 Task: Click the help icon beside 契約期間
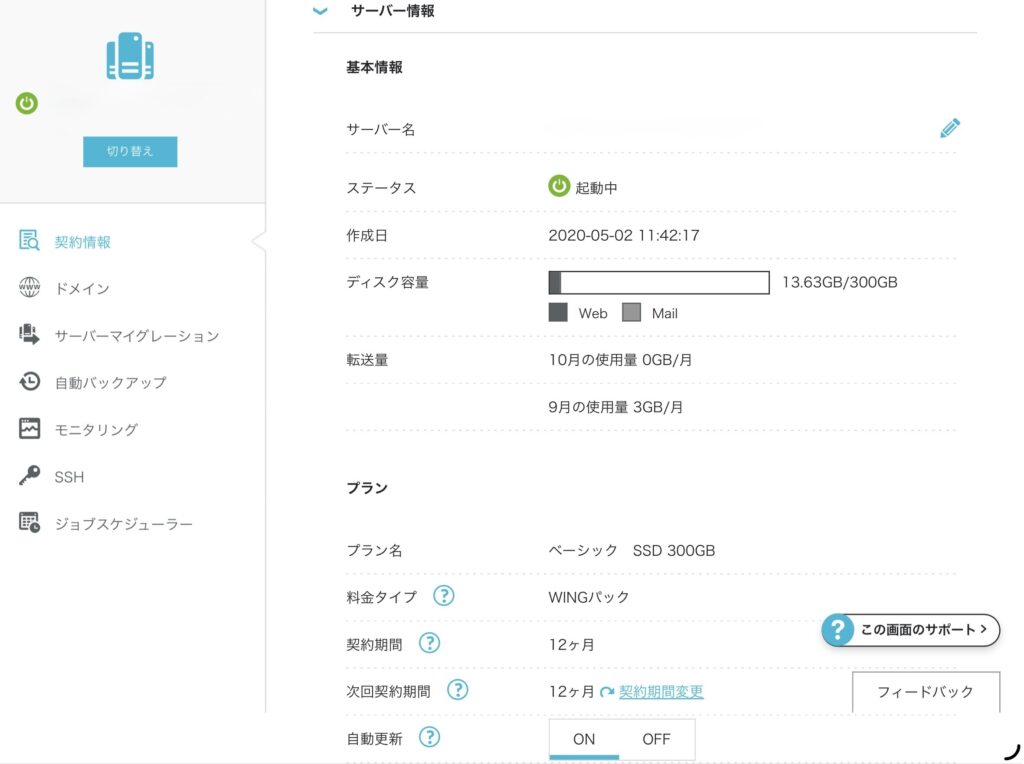click(x=429, y=643)
